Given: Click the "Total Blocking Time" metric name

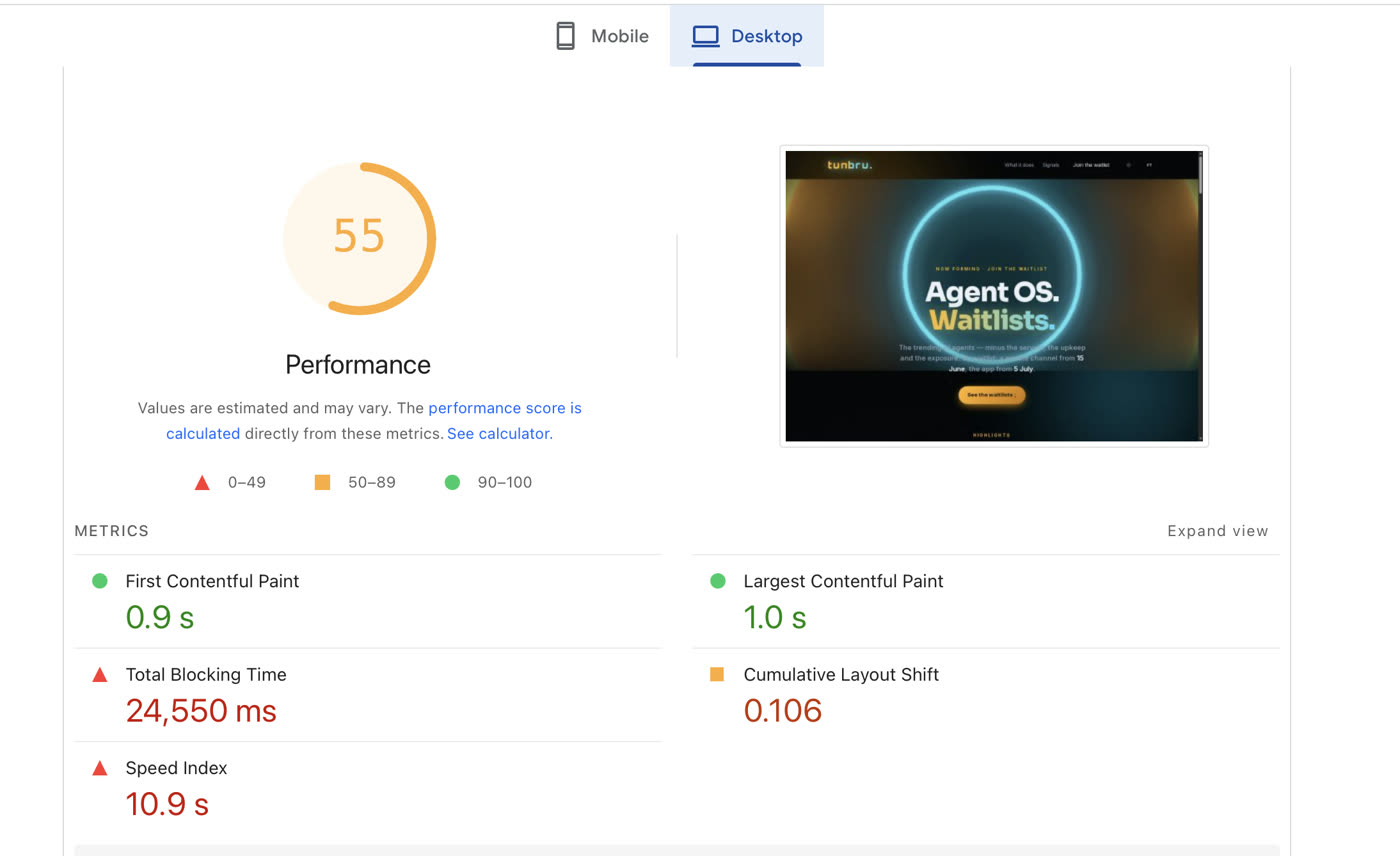Looking at the screenshot, I should 206,675.
